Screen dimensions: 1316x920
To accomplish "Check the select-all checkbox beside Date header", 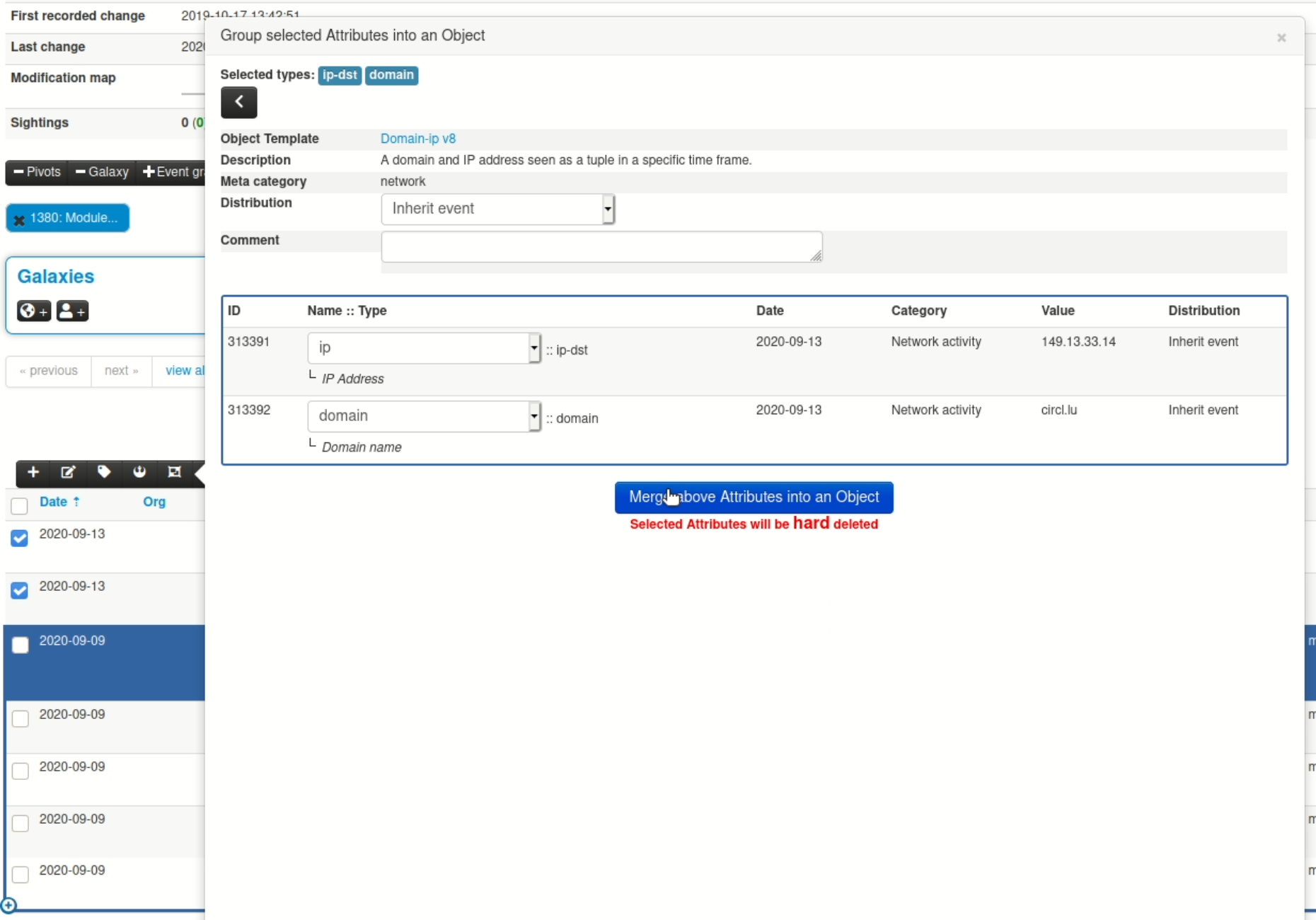I will click(x=19, y=505).
